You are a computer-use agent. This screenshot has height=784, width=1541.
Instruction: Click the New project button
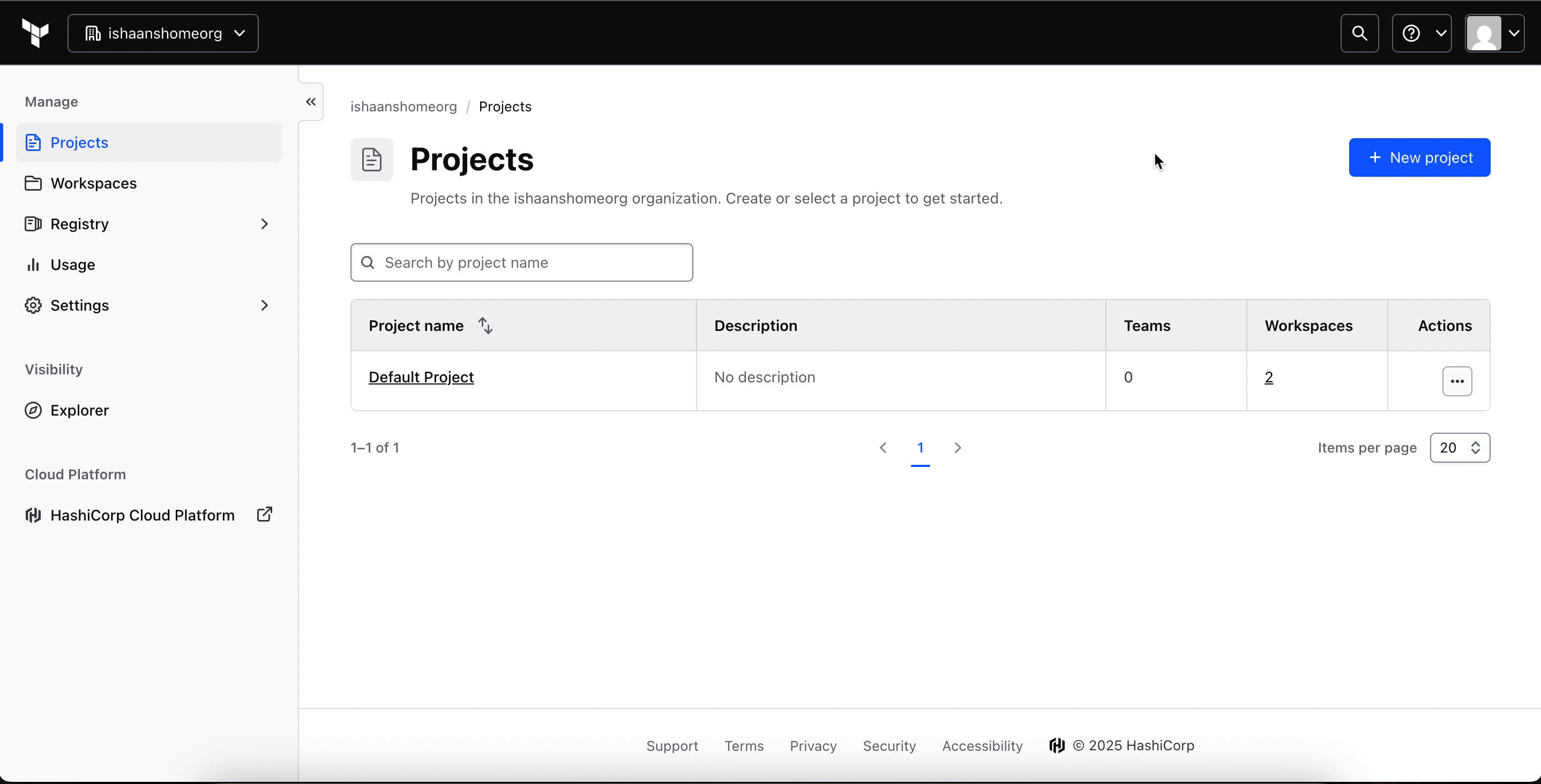[1419, 158]
